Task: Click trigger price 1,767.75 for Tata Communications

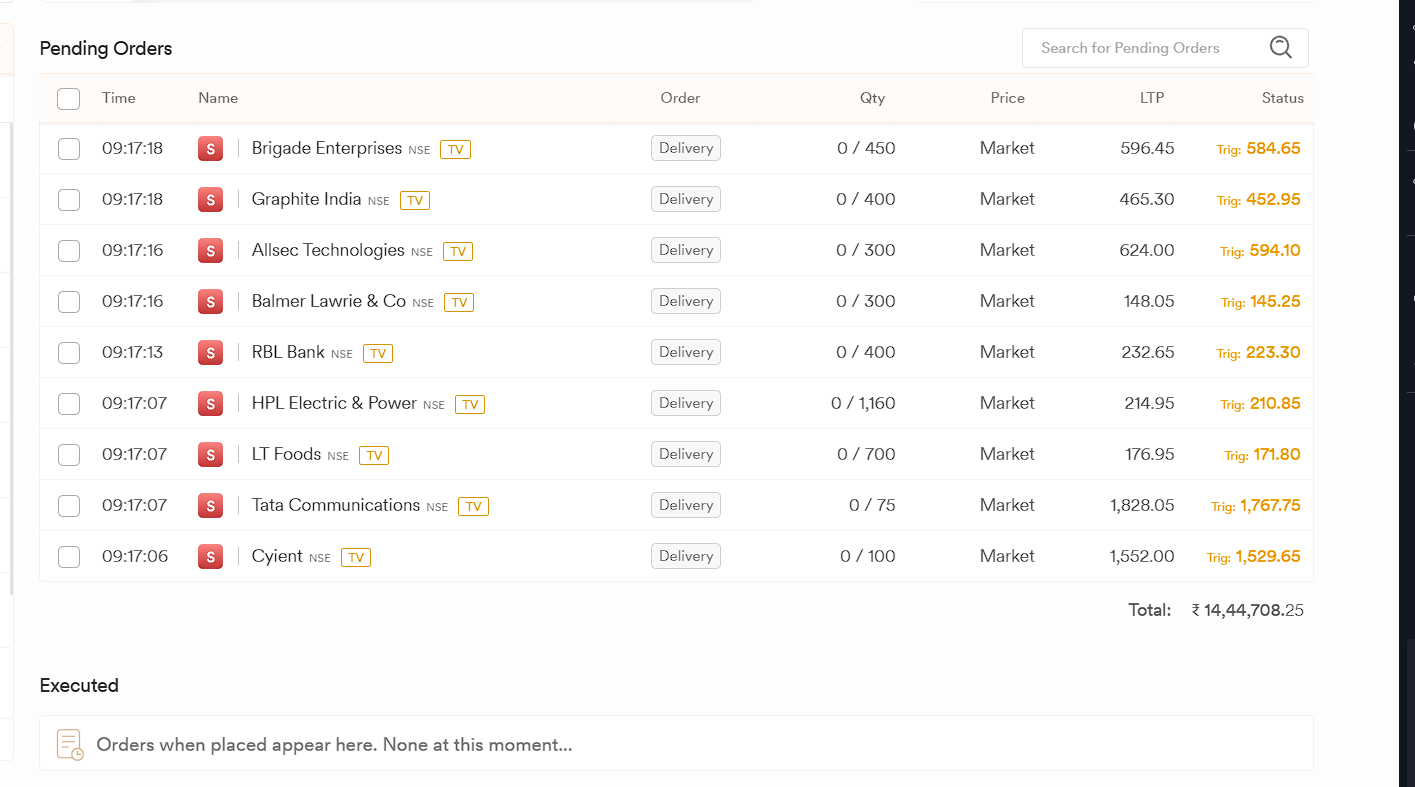Action: (x=1270, y=505)
